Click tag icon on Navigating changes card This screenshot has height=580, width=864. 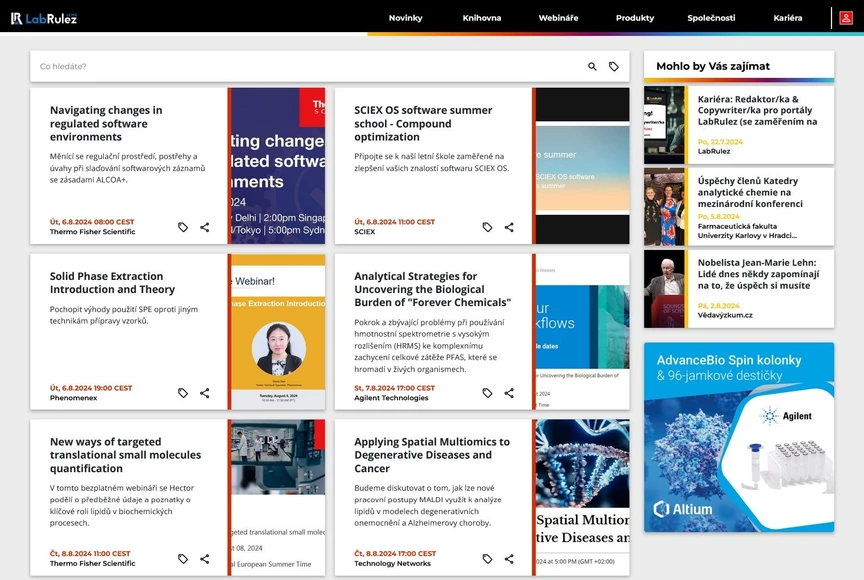pyautogui.click(x=183, y=227)
